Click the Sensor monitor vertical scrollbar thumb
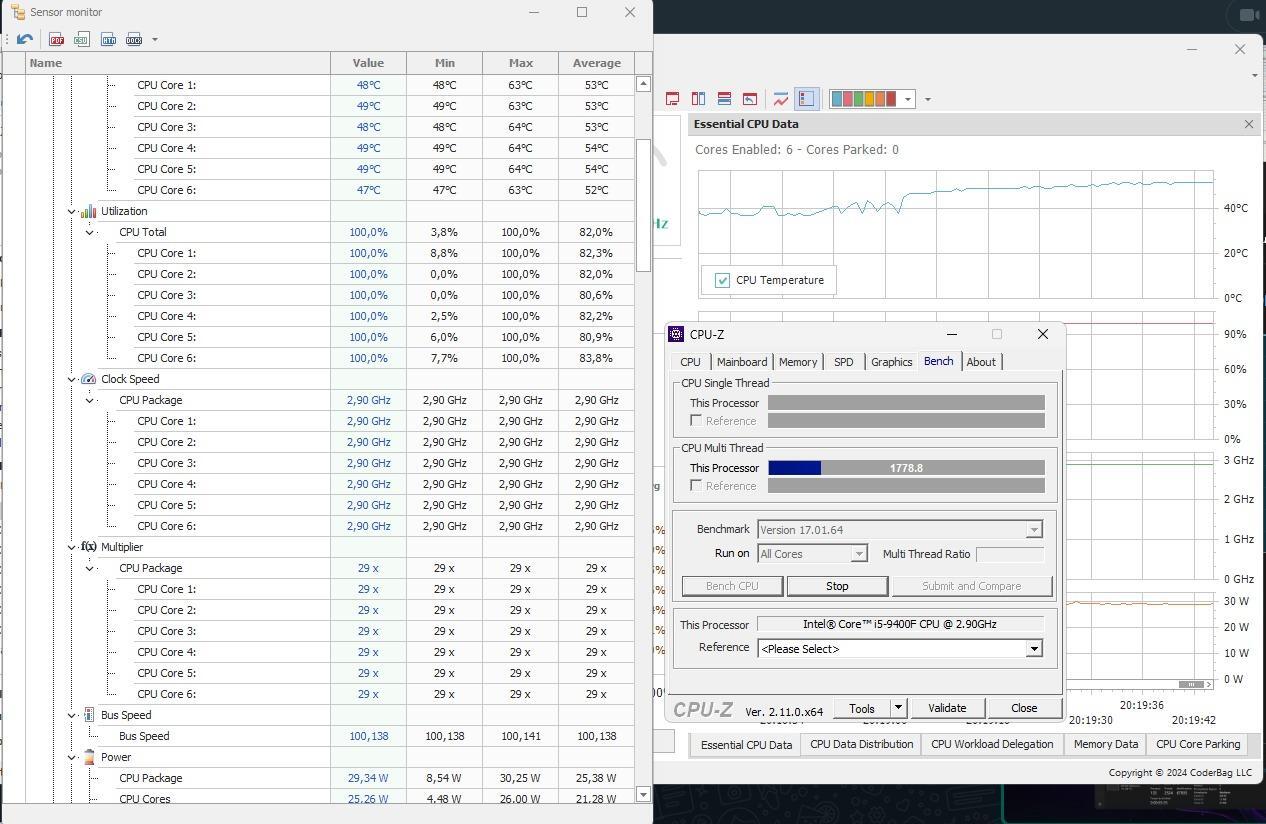This screenshot has width=1266, height=824. [x=643, y=205]
